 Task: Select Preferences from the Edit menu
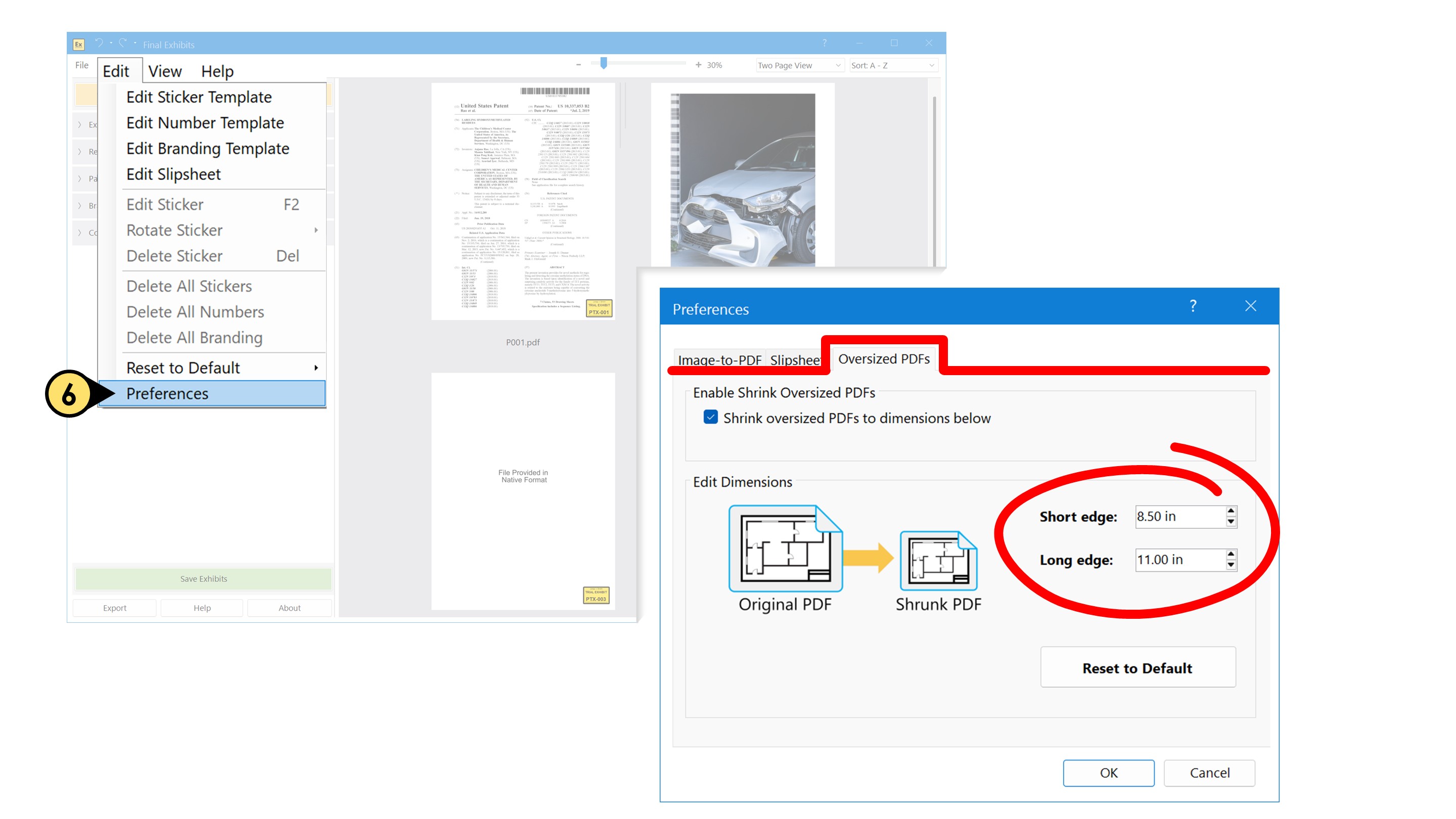(x=167, y=393)
